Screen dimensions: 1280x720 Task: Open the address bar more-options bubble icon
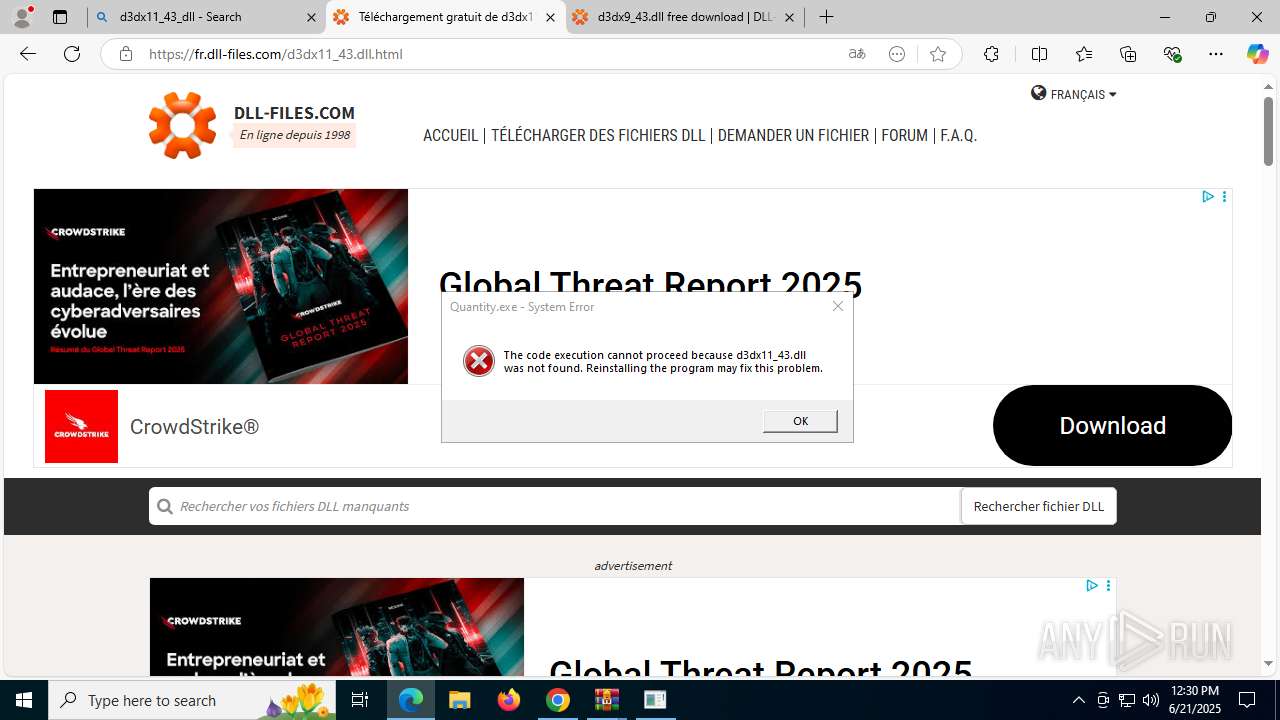(x=897, y=54)
